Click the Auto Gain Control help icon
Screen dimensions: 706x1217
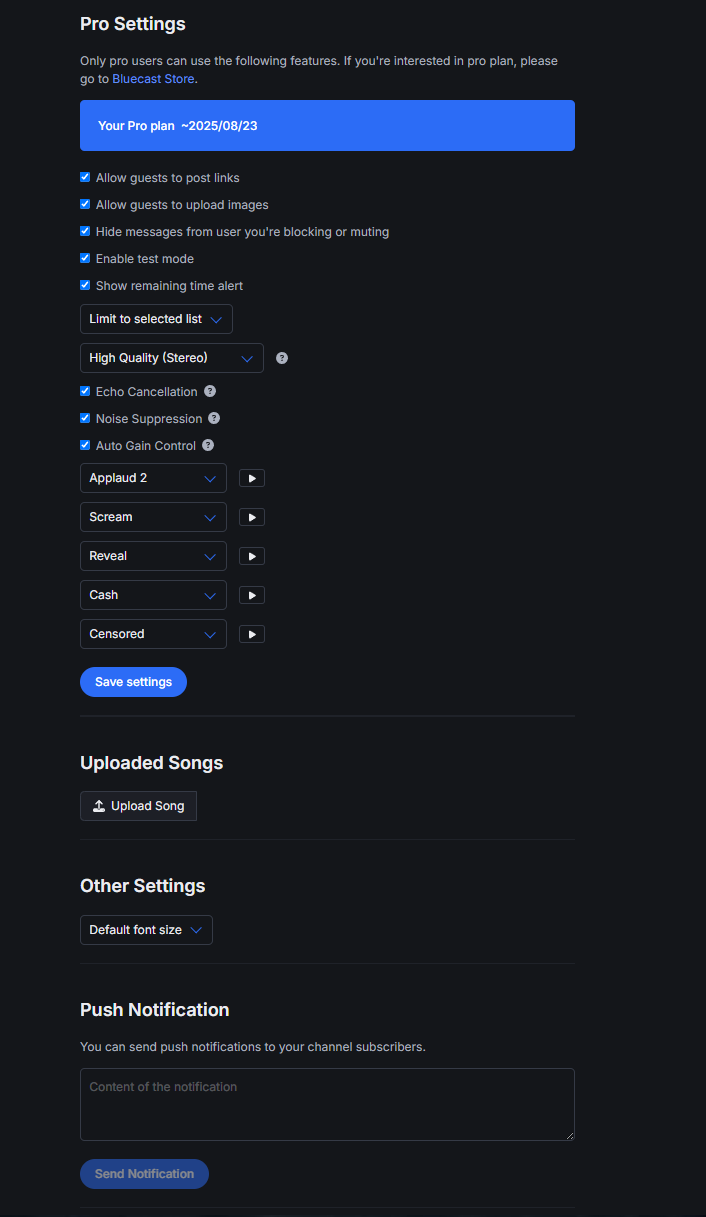tap(208, 446)
